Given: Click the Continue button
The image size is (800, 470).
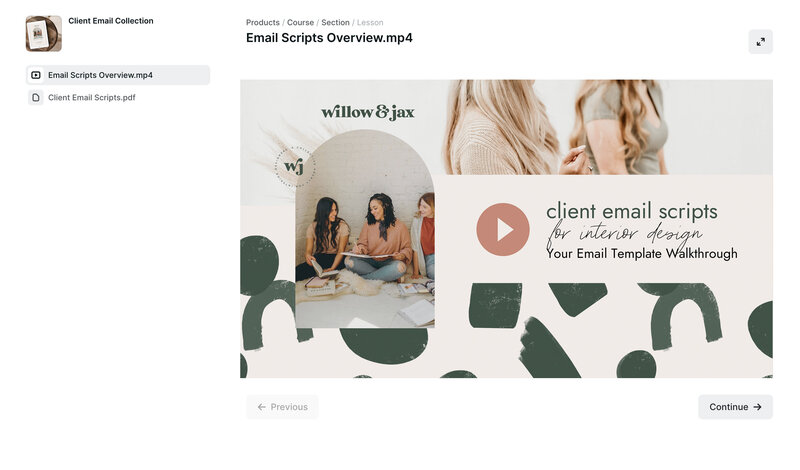Looking at the screenshot, I should (735, 407).
